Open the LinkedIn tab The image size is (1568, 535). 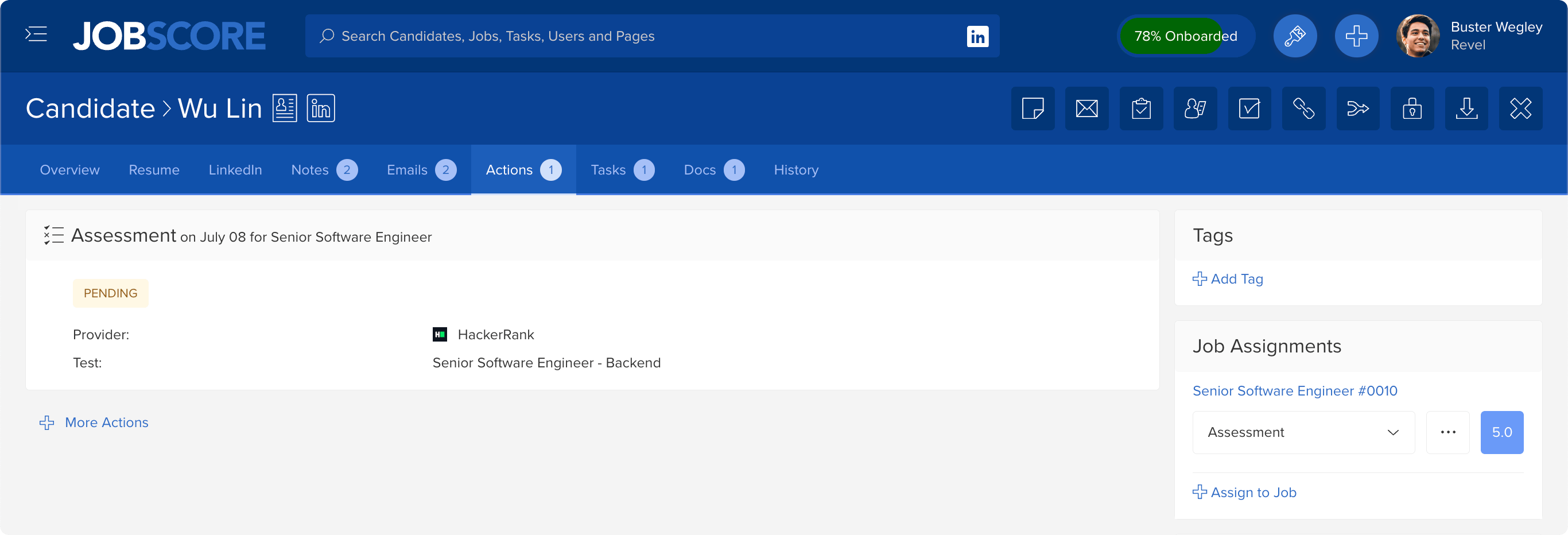click(235, 170)
